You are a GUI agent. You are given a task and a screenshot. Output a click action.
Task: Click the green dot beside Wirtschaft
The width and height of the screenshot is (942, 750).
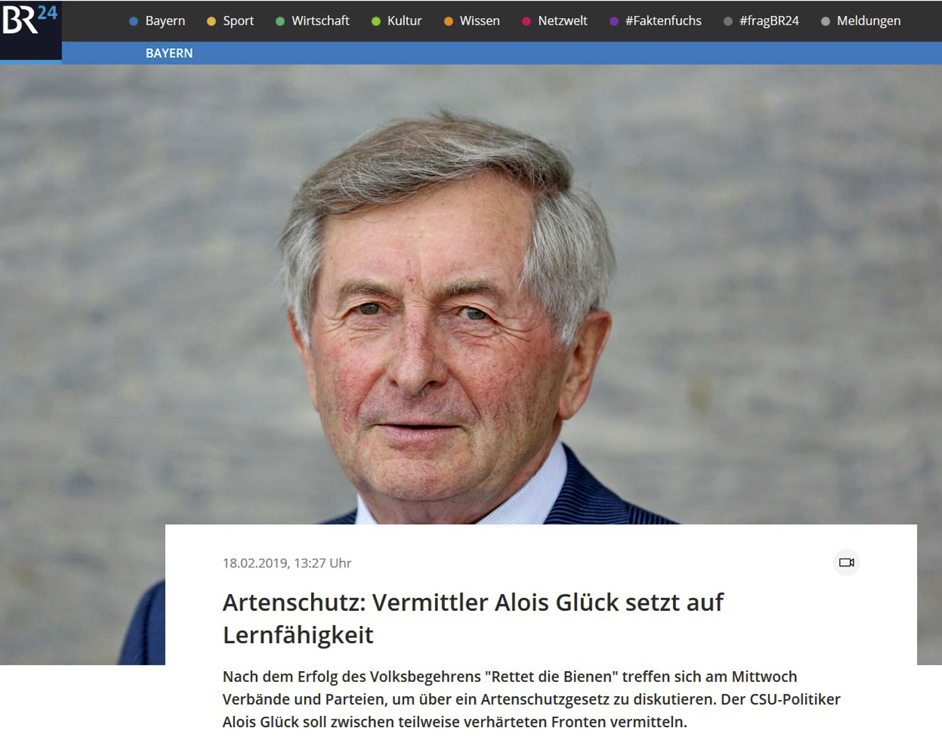pyautogui.click(x=280, y=21)
